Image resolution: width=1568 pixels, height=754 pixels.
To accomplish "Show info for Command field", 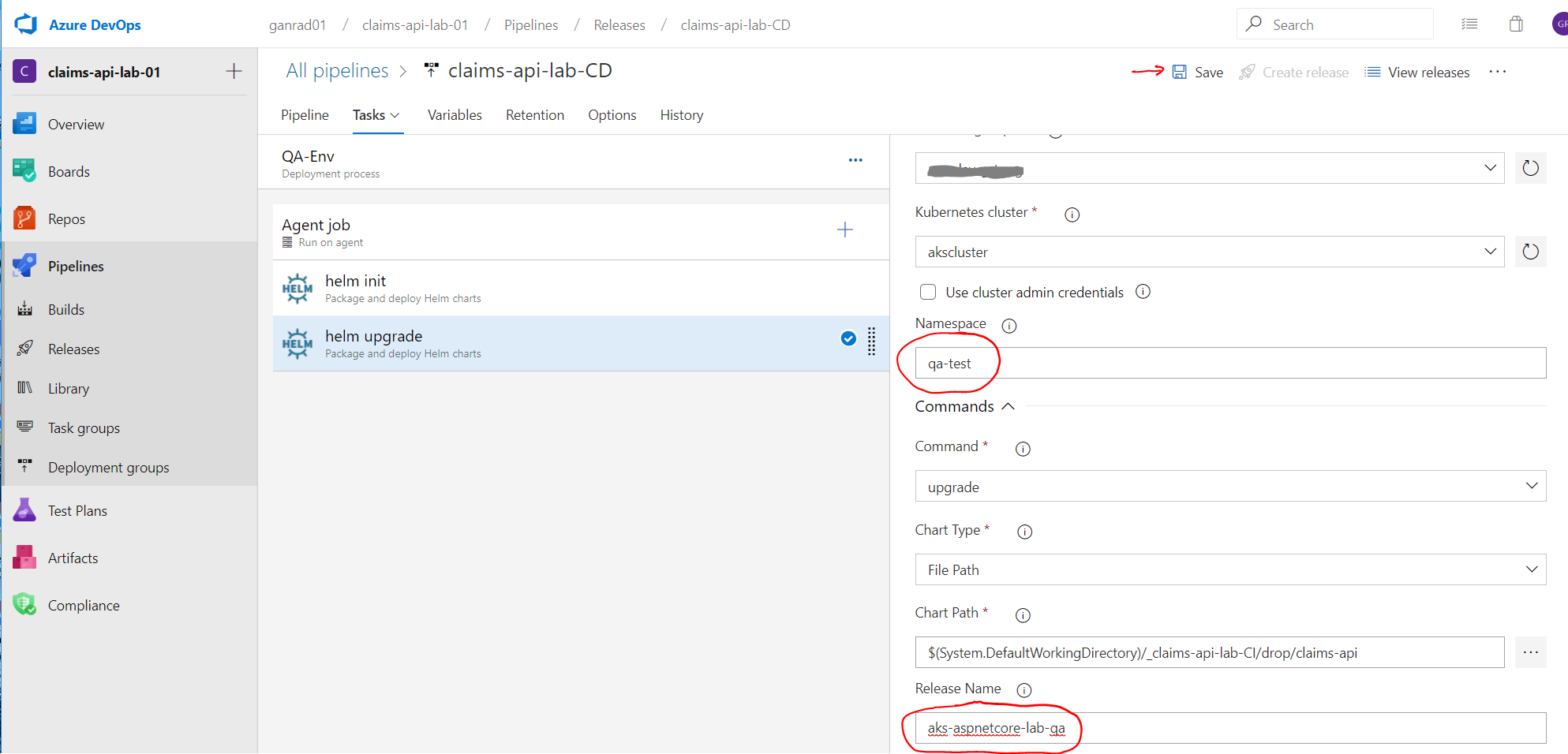I will click(1023, 449).
